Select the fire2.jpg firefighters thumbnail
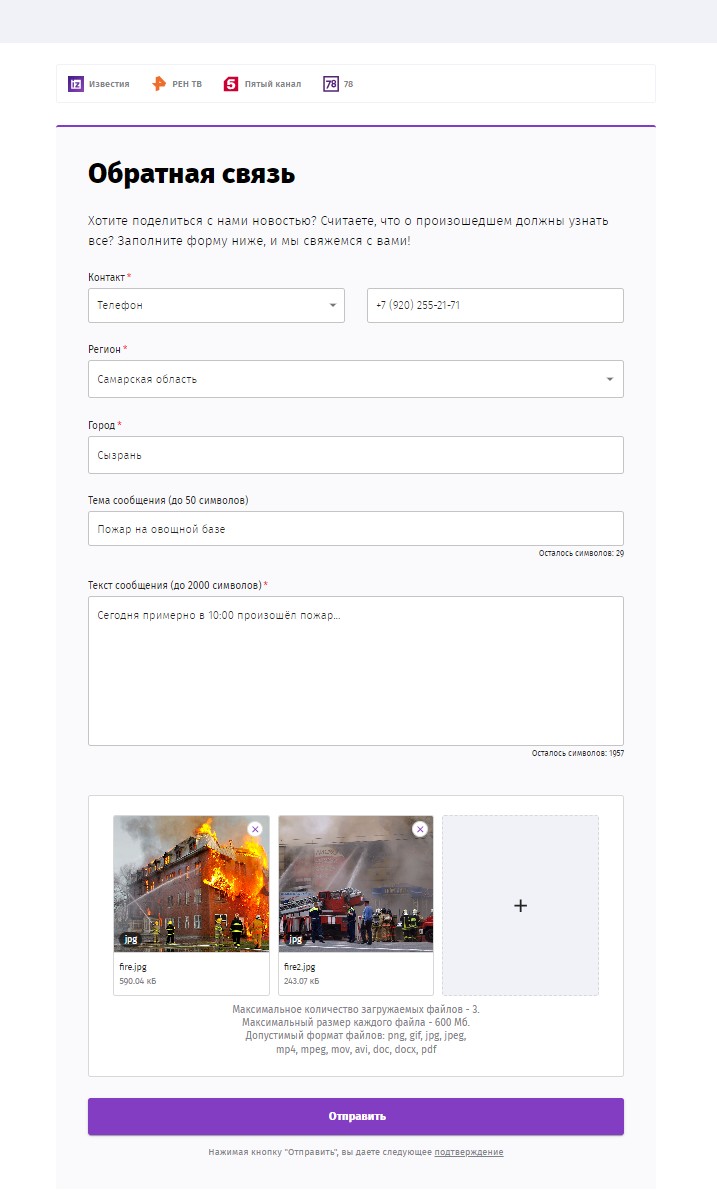The image size is (717, 1199). click(x=355, y=884)
